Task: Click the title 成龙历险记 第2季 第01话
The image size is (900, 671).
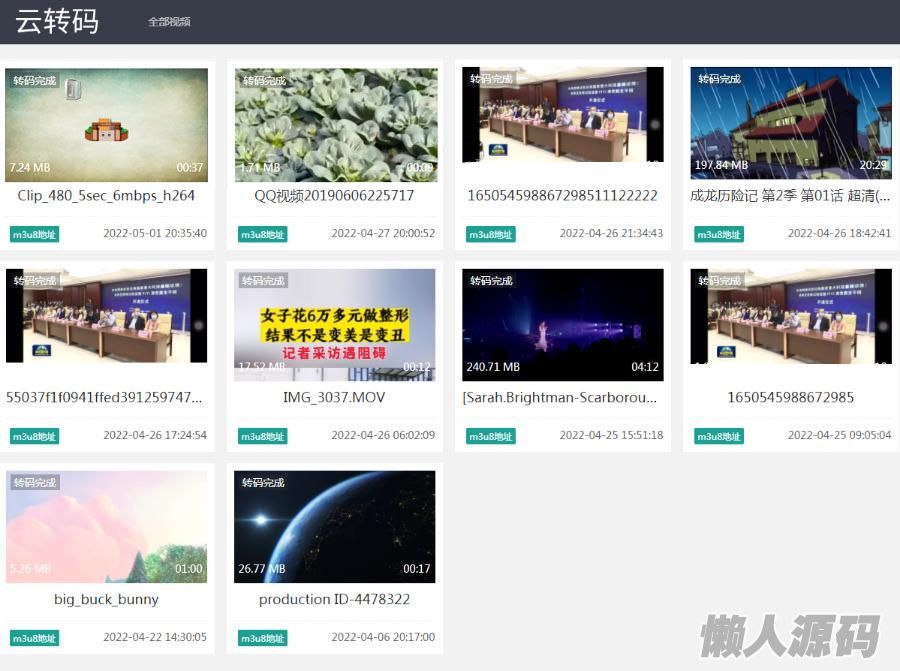Action: pyautogui.click(x=790, y=196)
